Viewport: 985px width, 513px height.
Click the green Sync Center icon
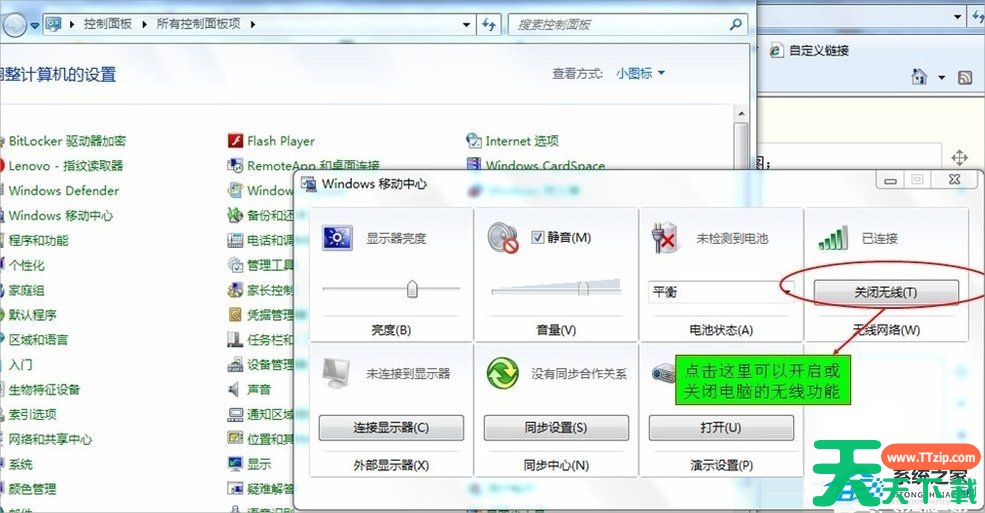pyautogui.click(x=501, y=373)
